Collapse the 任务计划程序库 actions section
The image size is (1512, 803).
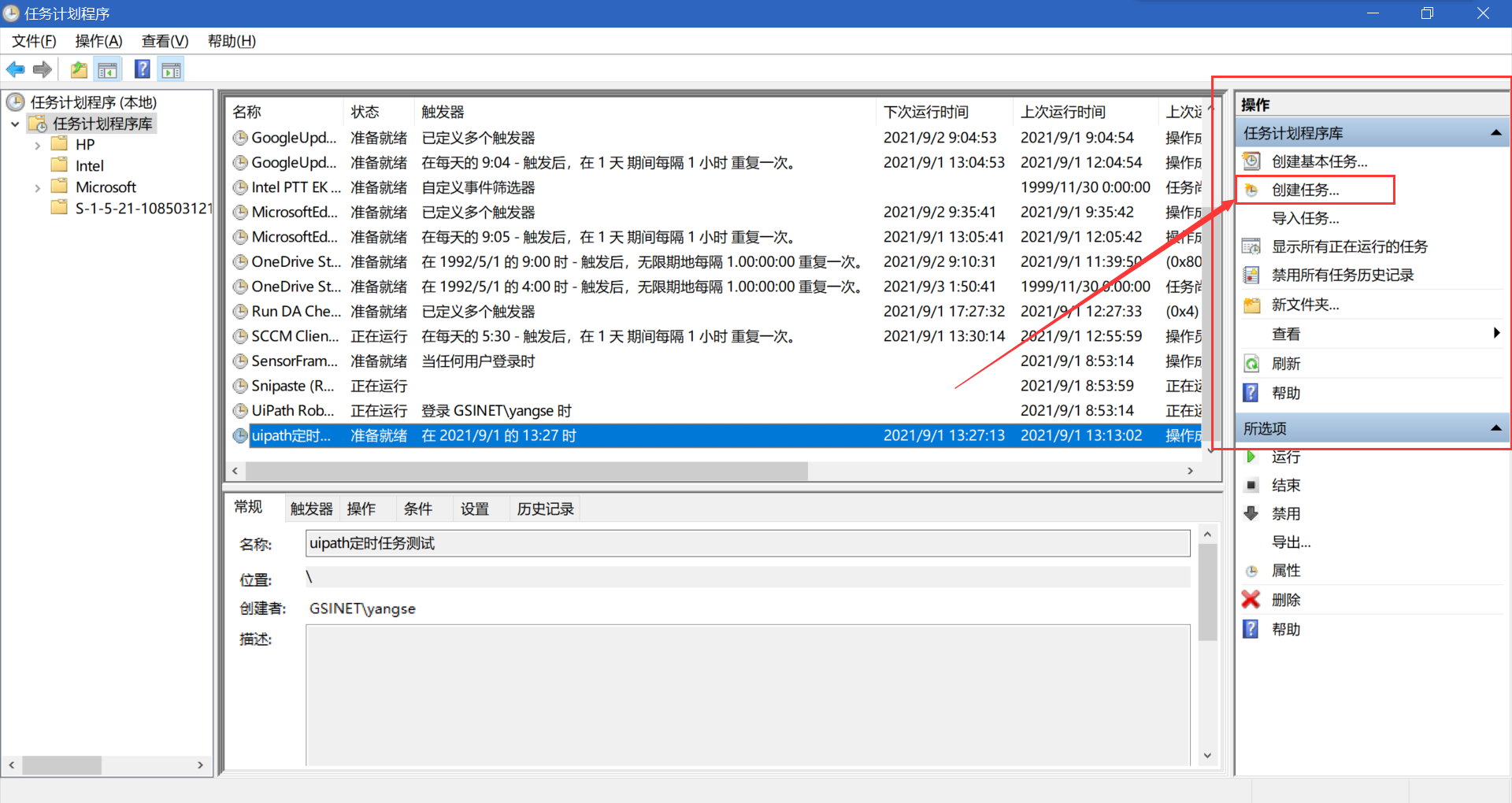(x=1495, y=131)
